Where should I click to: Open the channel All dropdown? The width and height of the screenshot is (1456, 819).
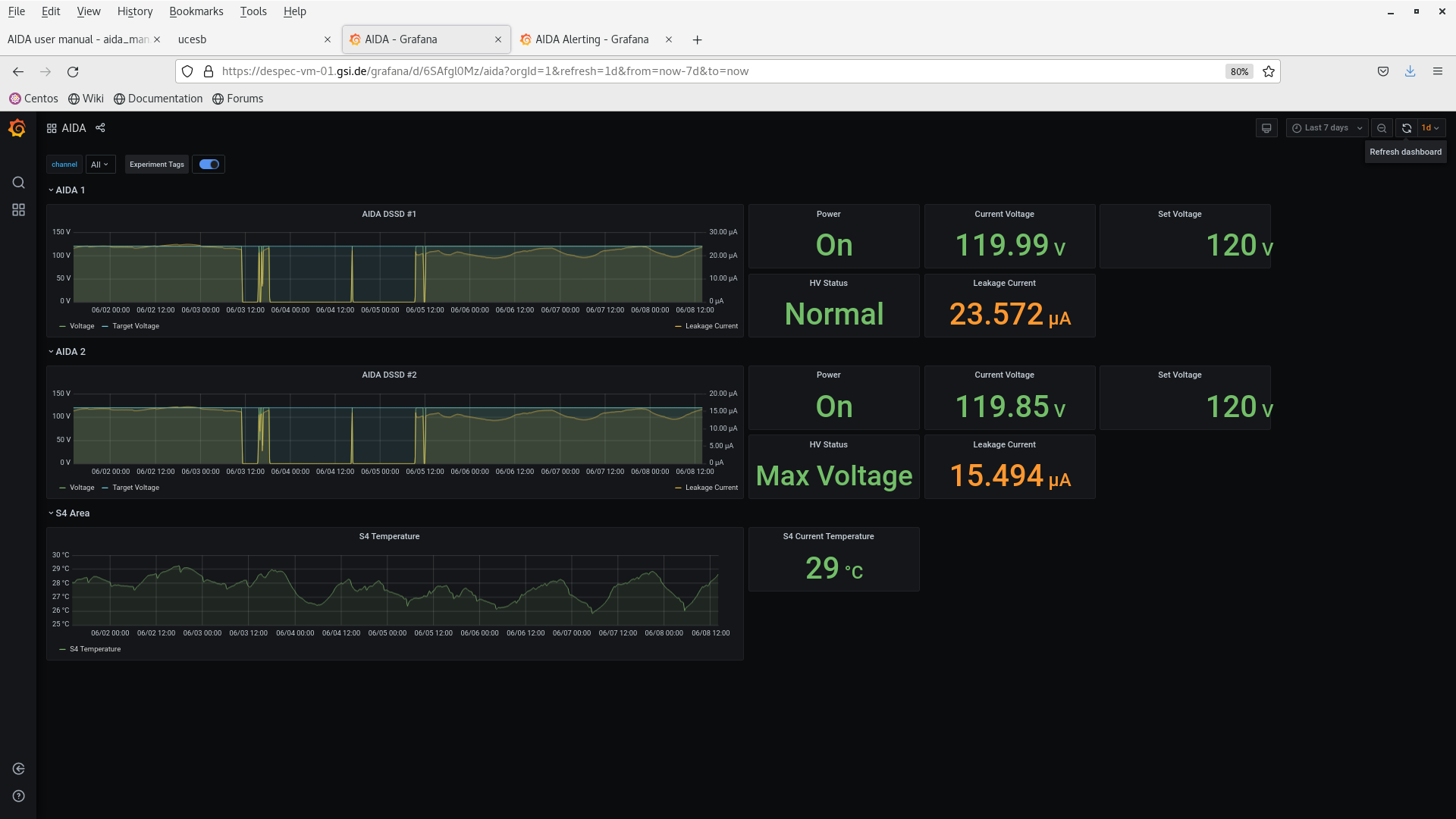pyautogui.click(x=100, y=165)
